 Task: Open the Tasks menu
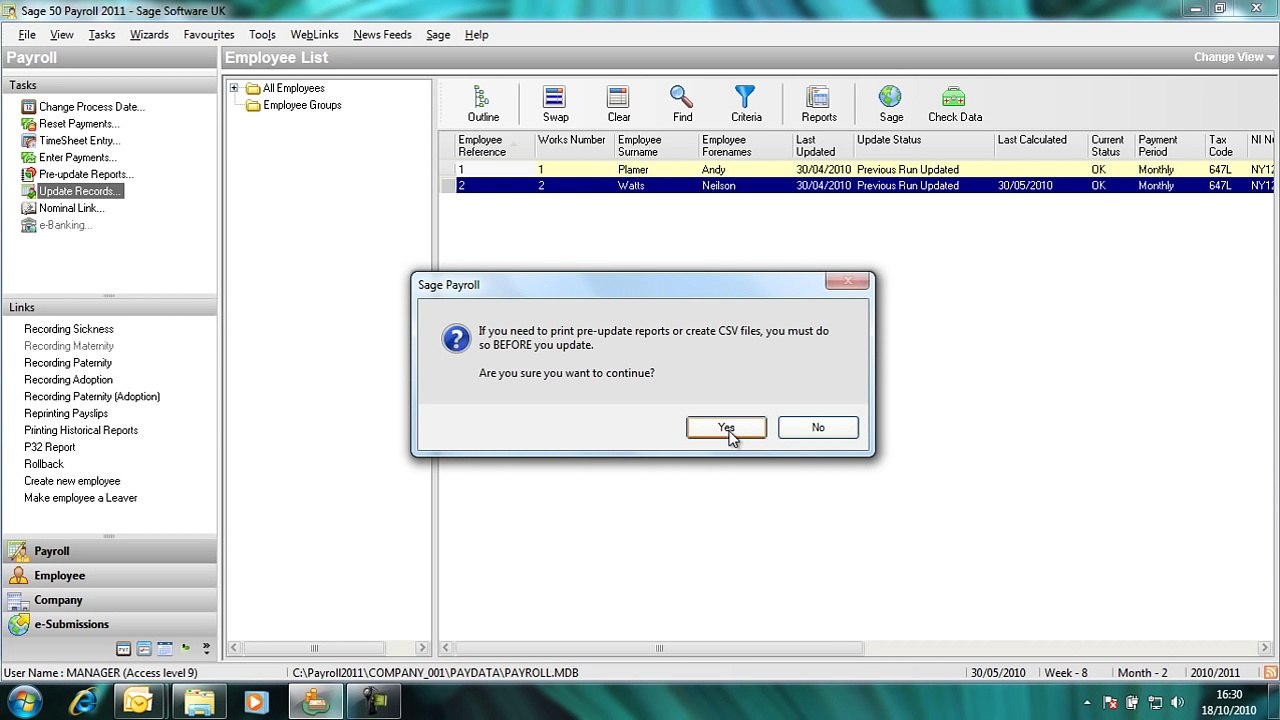(101, 34)
